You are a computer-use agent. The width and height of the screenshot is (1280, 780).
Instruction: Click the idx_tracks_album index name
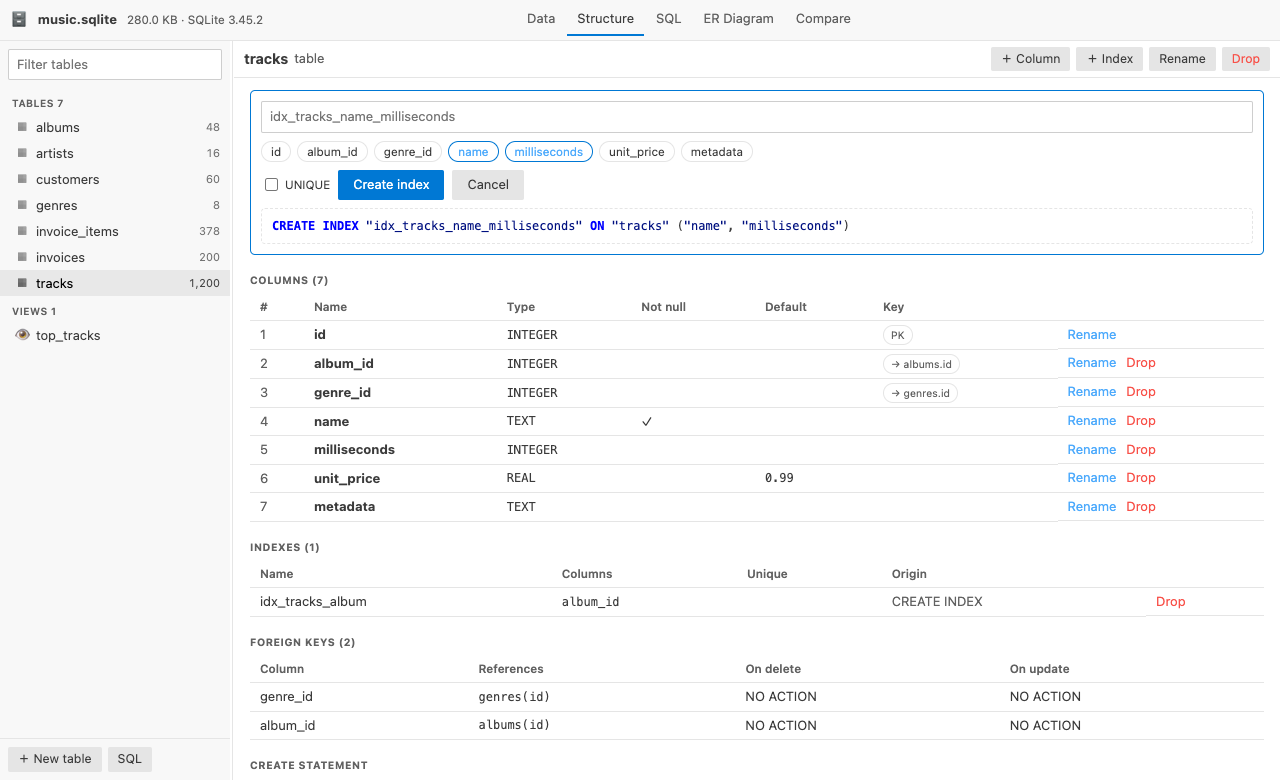click(x=313, y=602)
